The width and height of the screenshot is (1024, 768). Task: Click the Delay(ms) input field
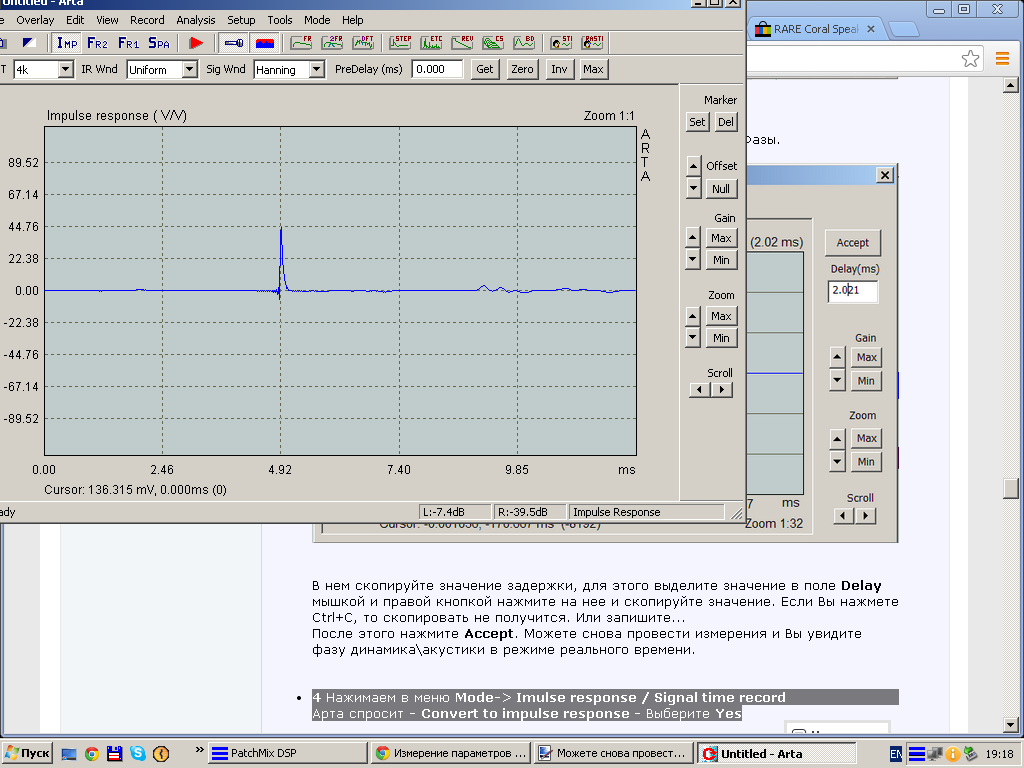coord(852,291)
